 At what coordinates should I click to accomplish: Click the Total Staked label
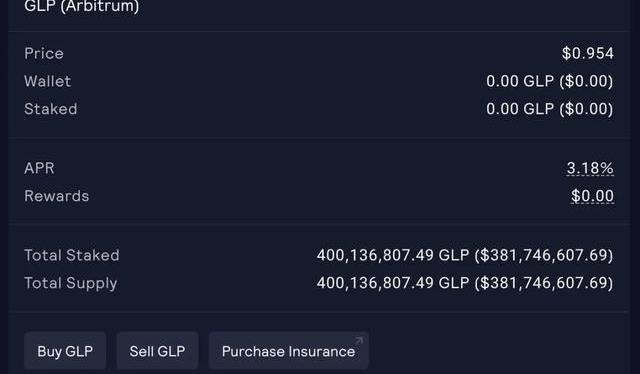[x=72, y=255]
